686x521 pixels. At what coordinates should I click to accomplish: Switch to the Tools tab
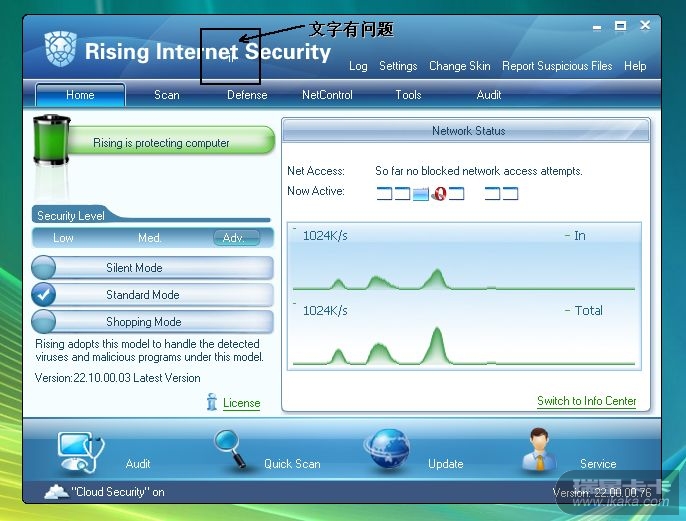[x=408, y=95]
